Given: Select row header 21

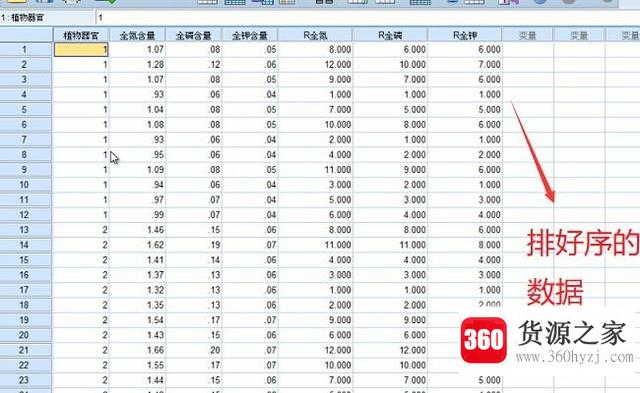Looking at the screenshot, I should click(26, 350).
